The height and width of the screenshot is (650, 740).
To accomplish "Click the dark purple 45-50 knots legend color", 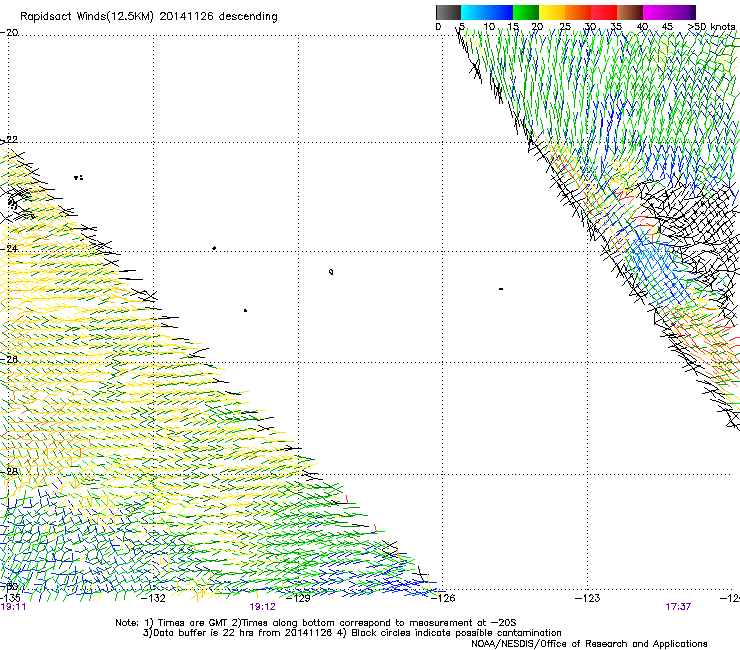I will pos(682,12).
